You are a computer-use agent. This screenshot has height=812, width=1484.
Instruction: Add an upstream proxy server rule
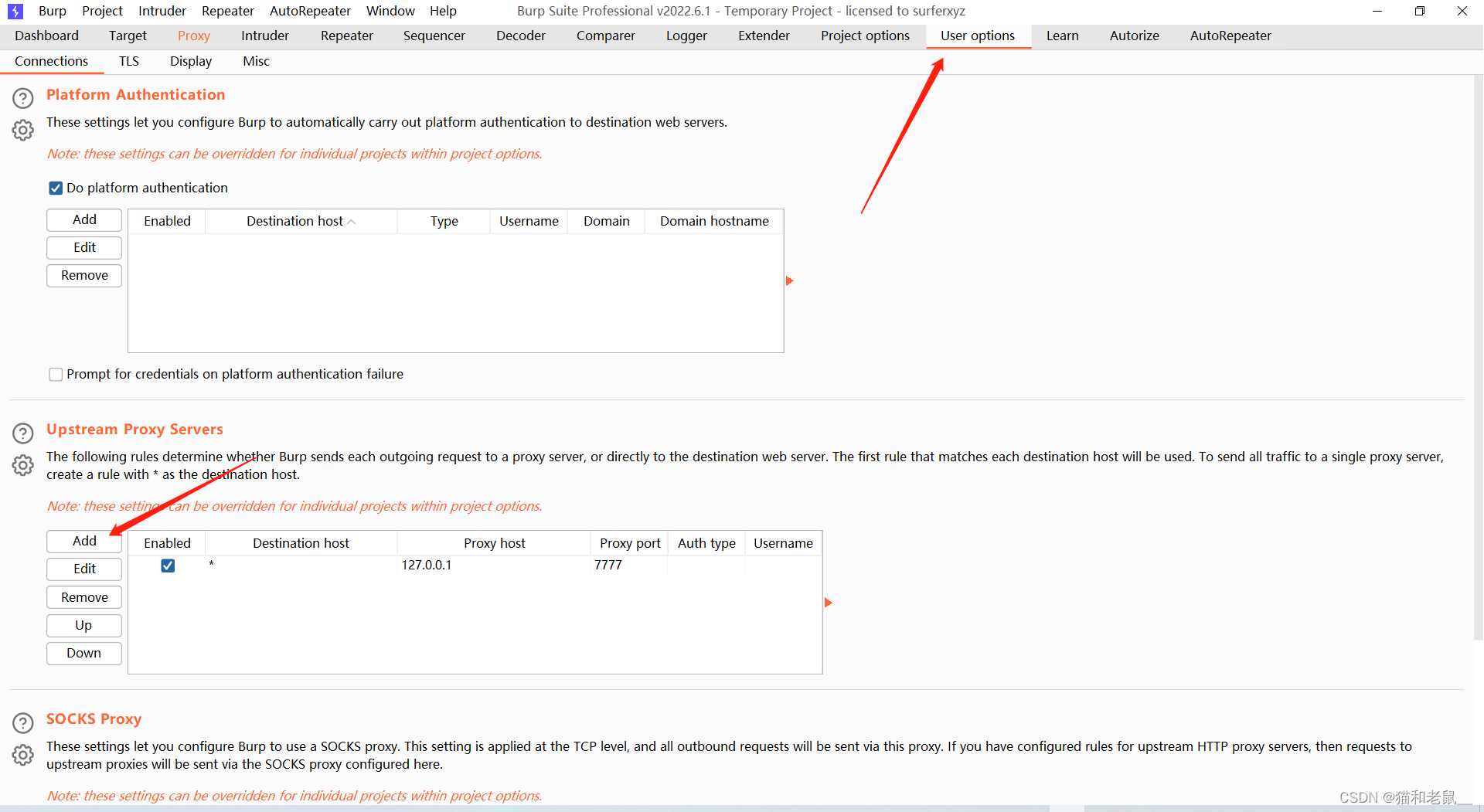click(x=84, y=541)
